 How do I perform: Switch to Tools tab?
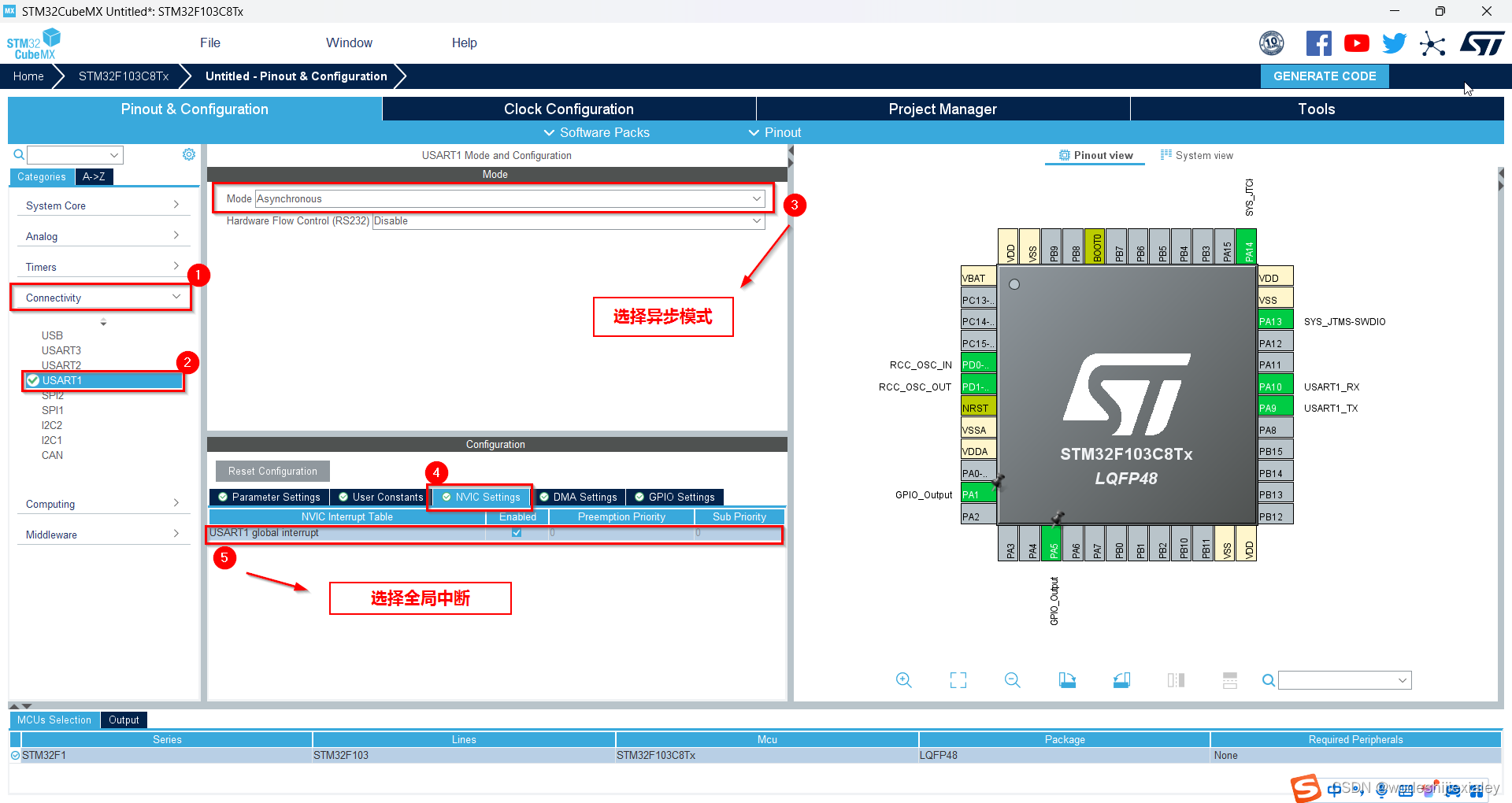pos(1317,109)
